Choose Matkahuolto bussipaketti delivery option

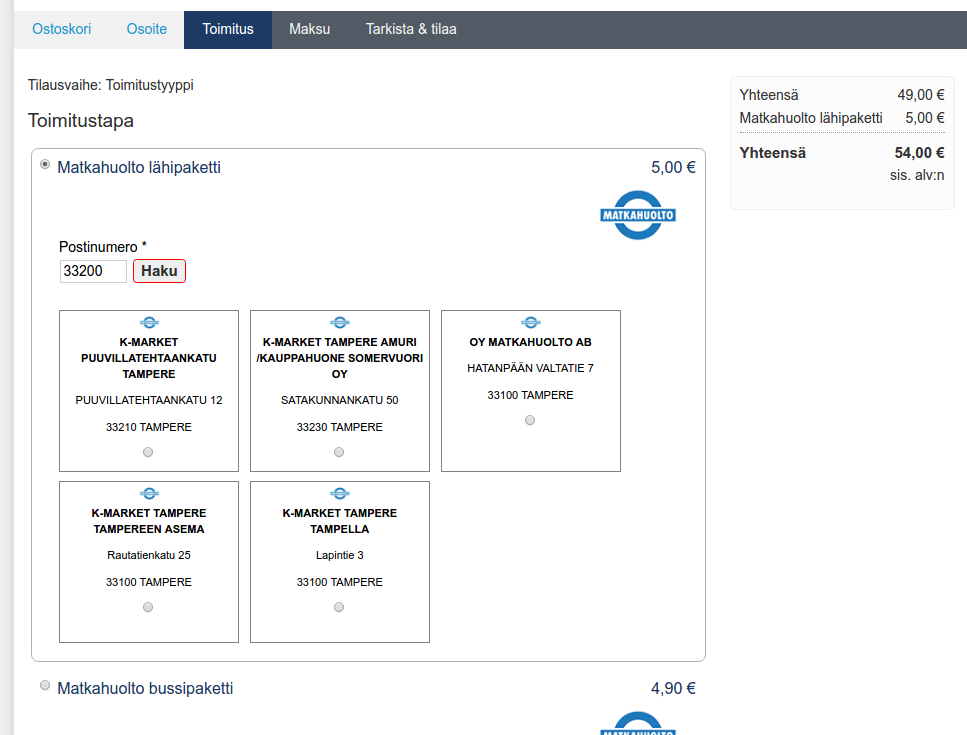point(45,685)
